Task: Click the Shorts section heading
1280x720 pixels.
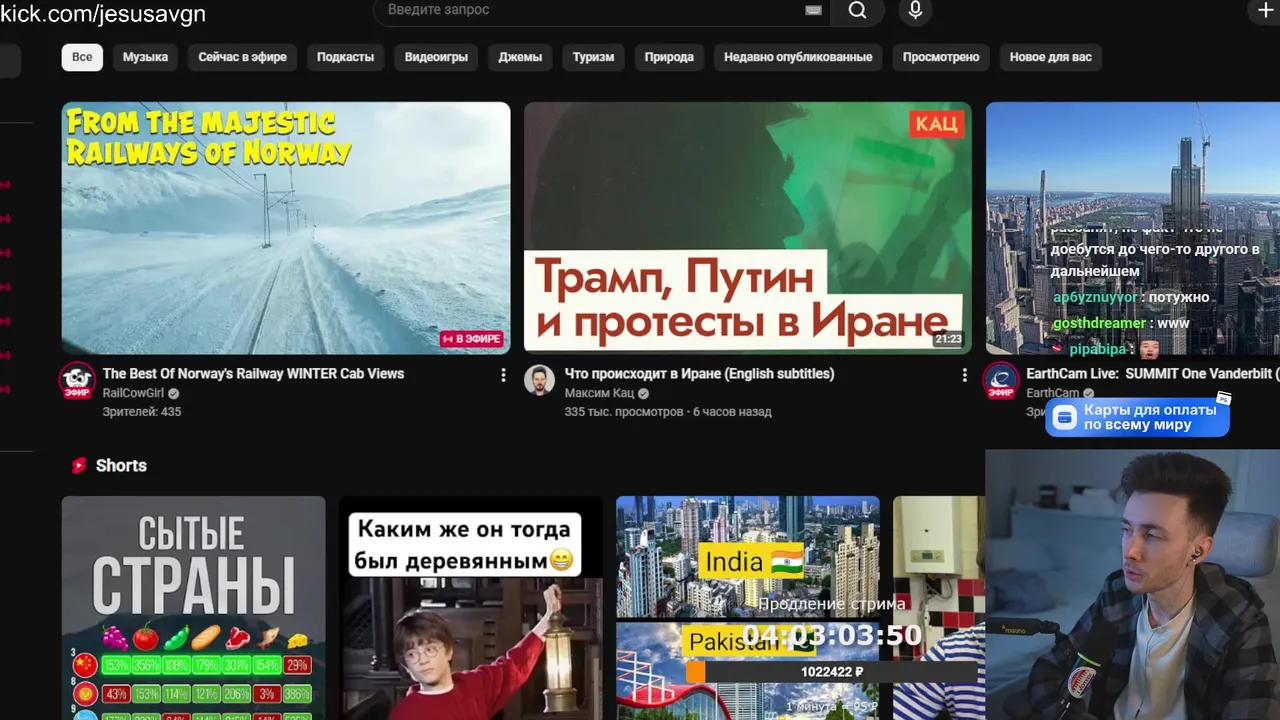Action: coord(121,465)
